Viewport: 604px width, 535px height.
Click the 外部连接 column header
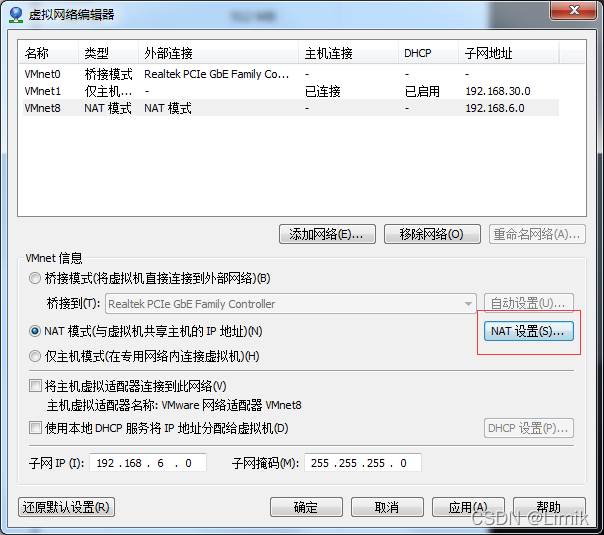click(x=218, y=53)
